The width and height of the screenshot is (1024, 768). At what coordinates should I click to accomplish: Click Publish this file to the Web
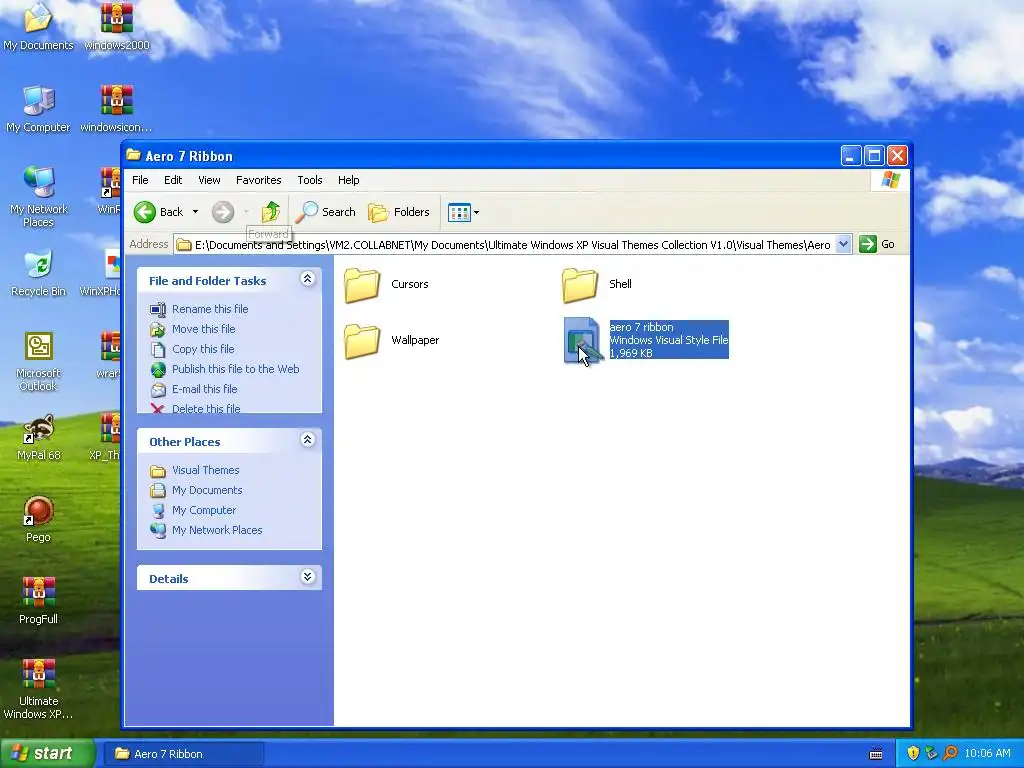235,369
